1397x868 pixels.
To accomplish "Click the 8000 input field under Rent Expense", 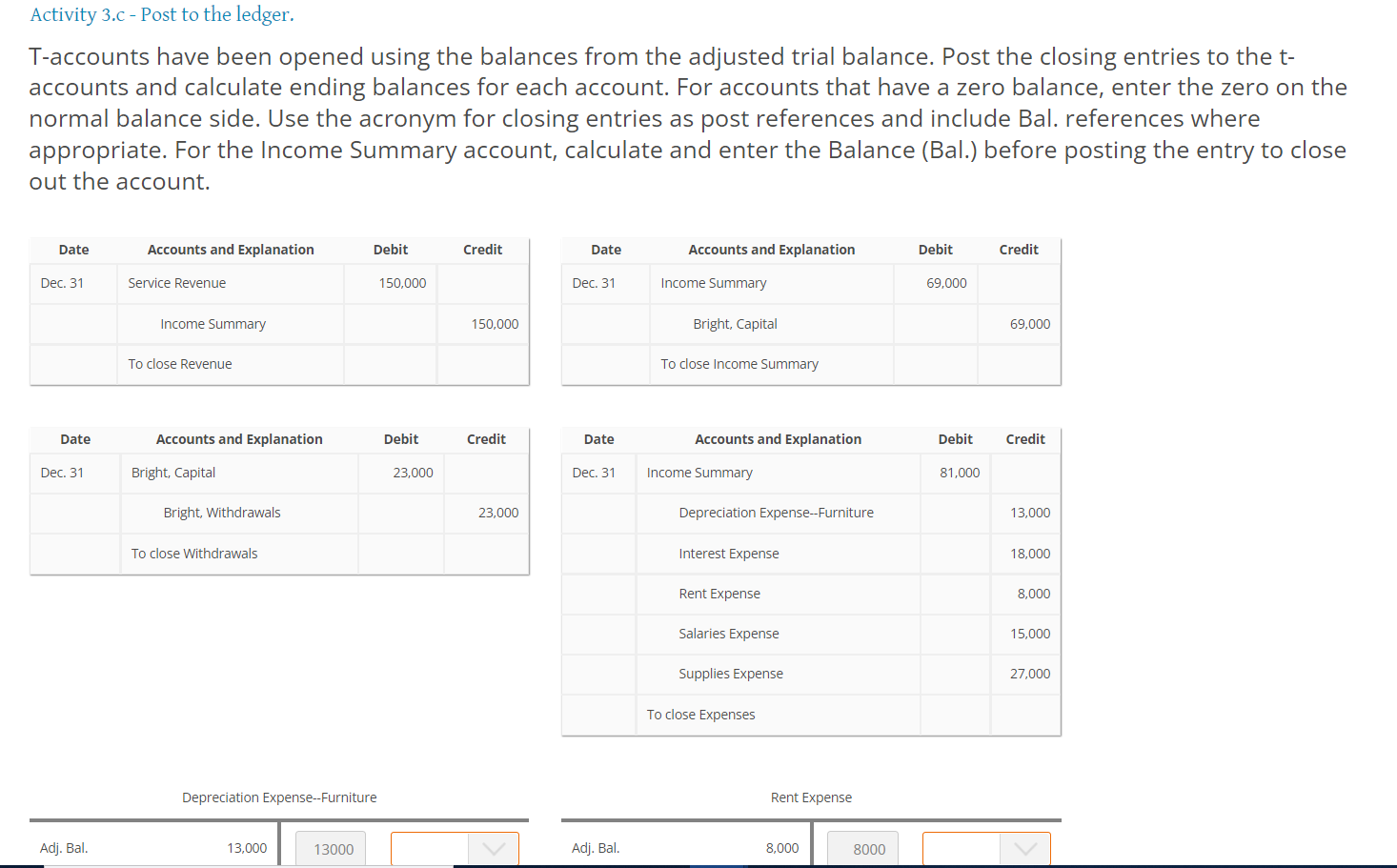I will (x=861, y=847).
